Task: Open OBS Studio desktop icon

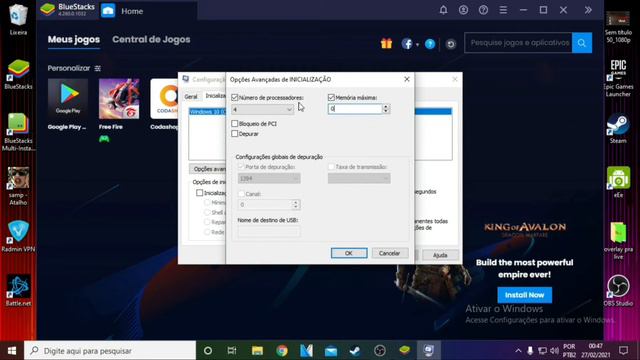Action: click(618, 290)
